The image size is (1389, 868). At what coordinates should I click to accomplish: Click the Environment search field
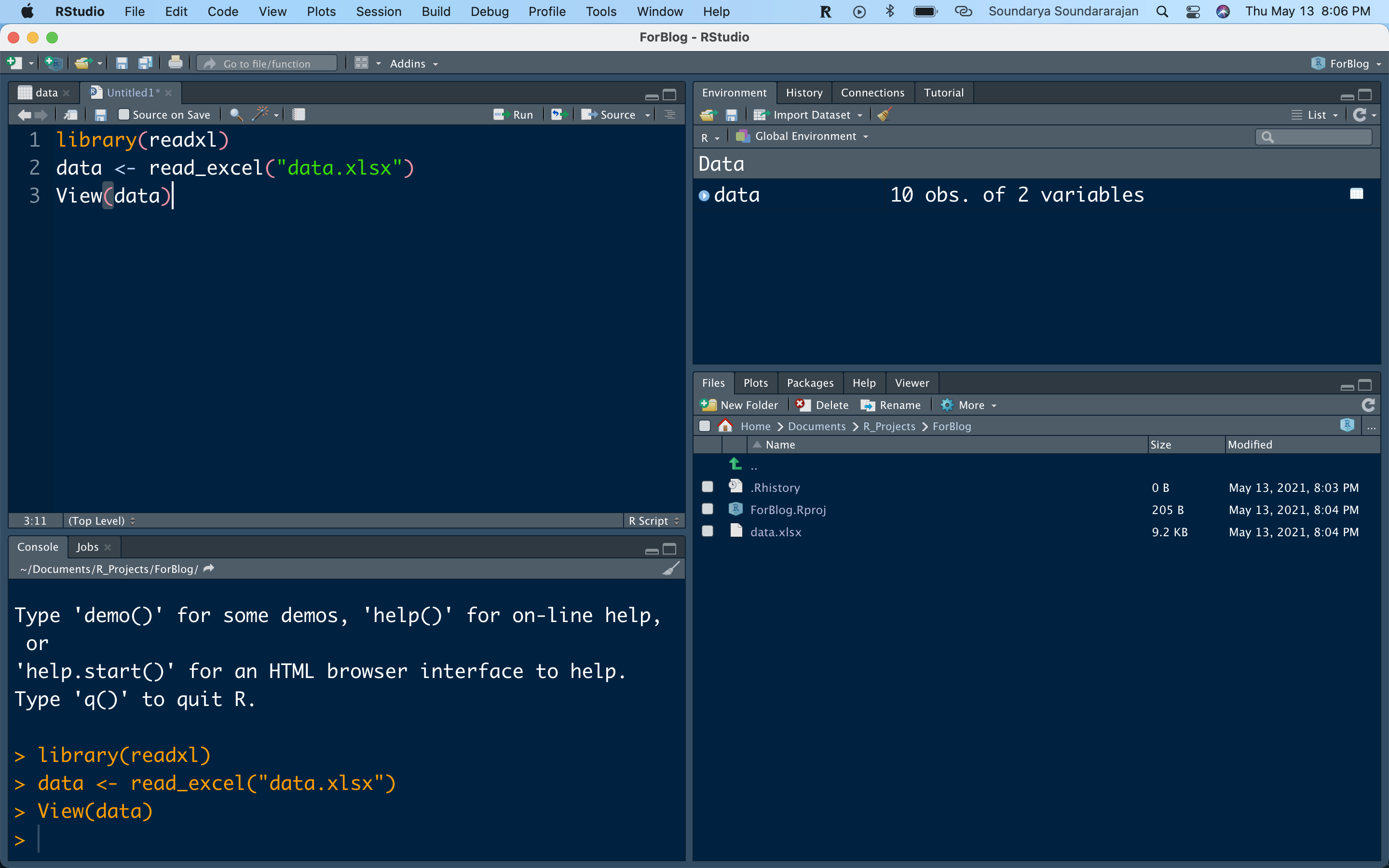point(1314,136)
